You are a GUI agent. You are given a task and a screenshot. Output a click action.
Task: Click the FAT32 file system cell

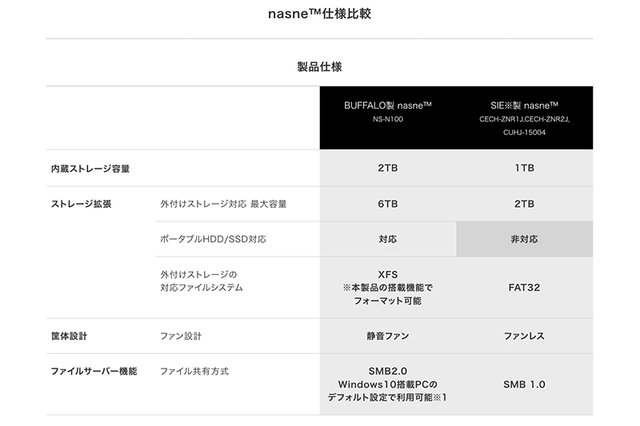tap(525, 287)
